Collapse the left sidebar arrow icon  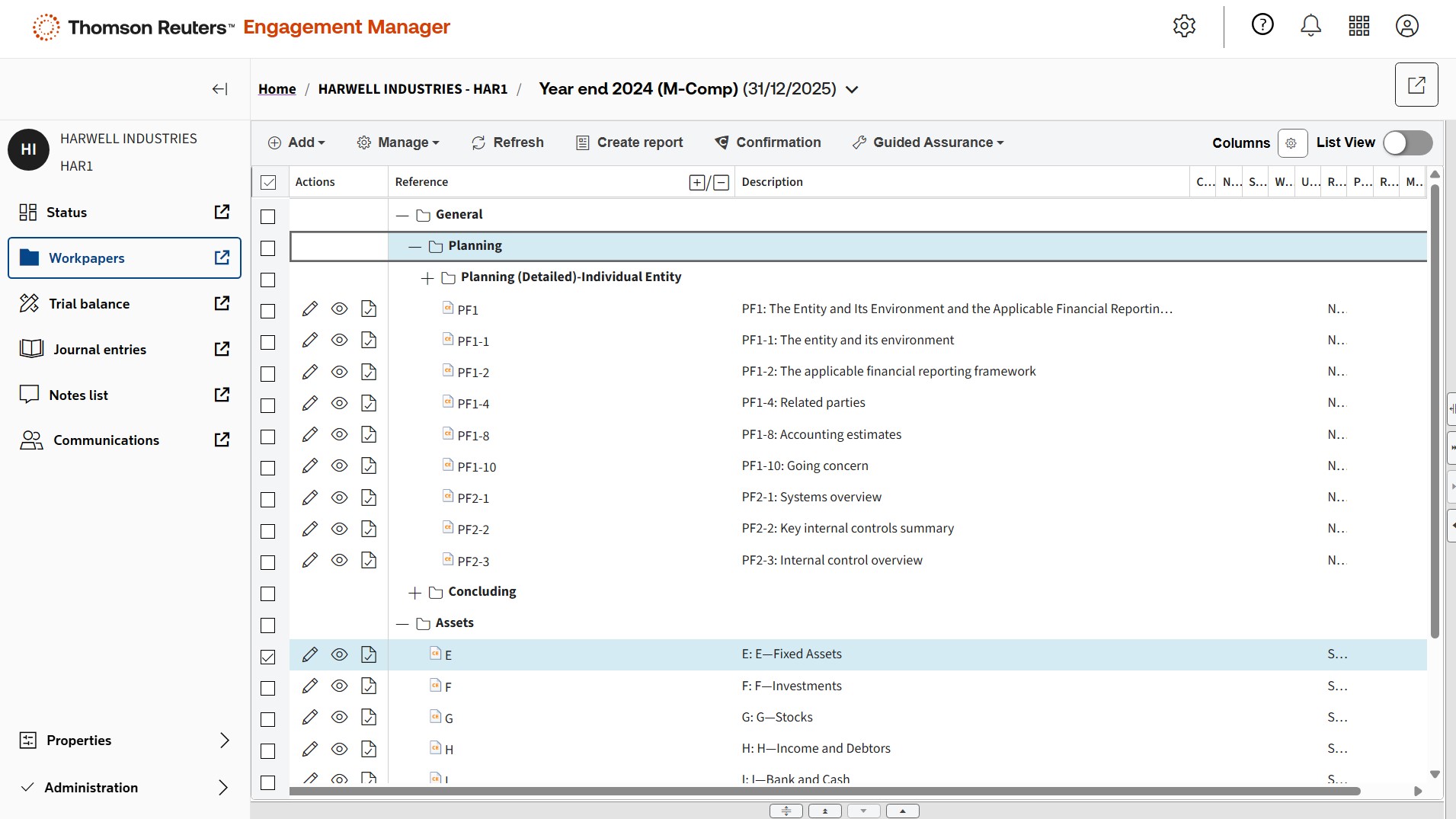(219, 89)
